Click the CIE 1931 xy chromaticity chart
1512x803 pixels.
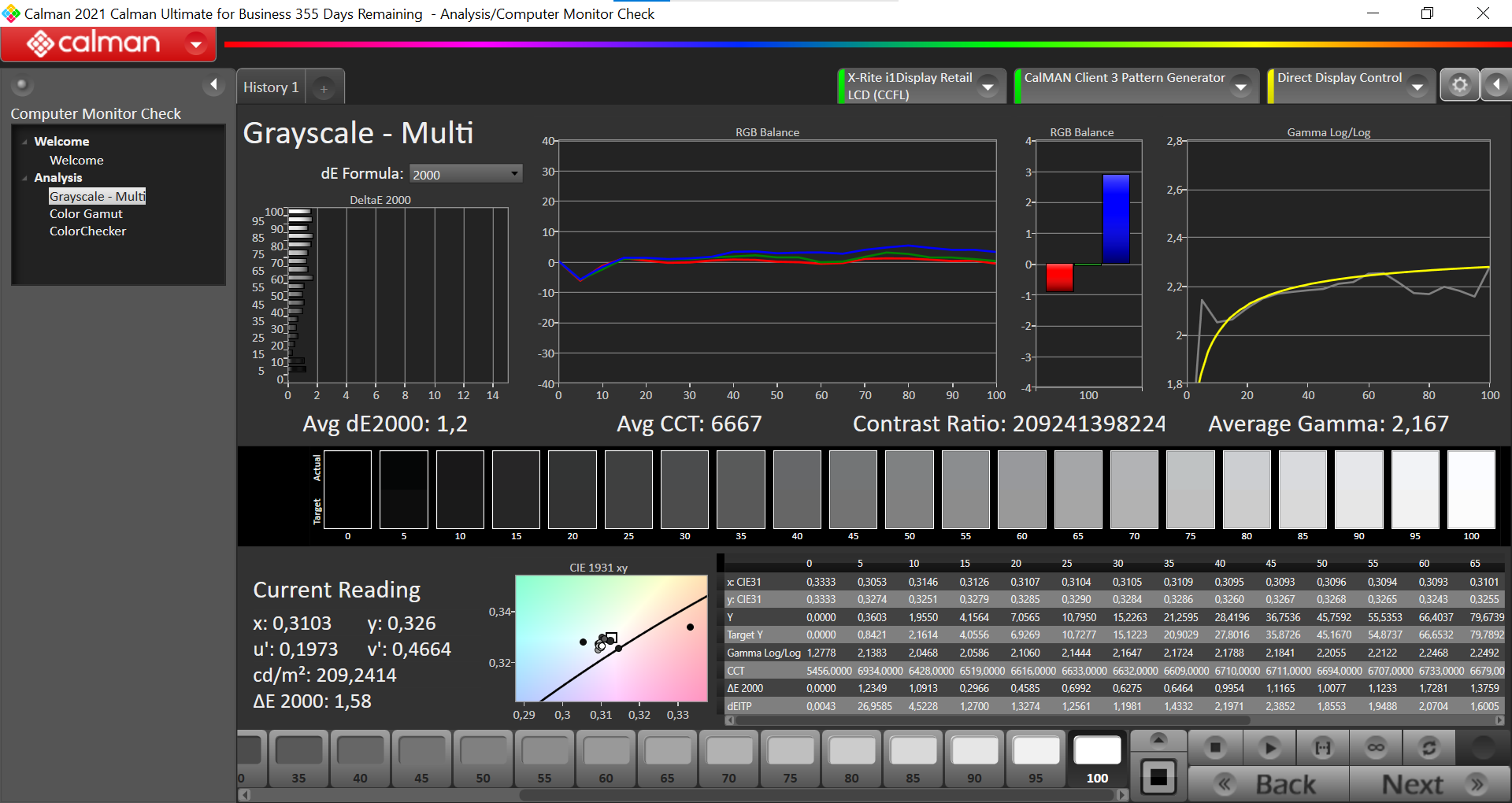pyautogui.click(x=611, y=638)
